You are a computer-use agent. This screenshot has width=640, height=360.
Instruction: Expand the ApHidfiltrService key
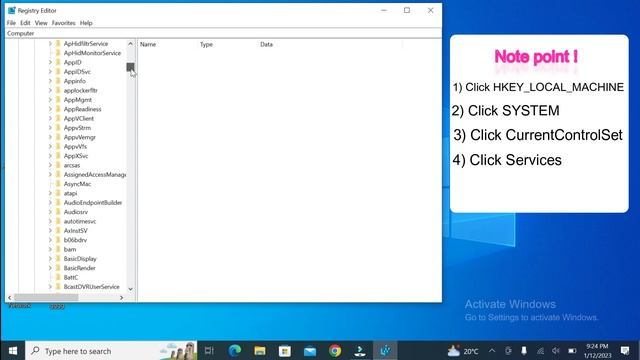pyautogui.click(x=50, y=43)
